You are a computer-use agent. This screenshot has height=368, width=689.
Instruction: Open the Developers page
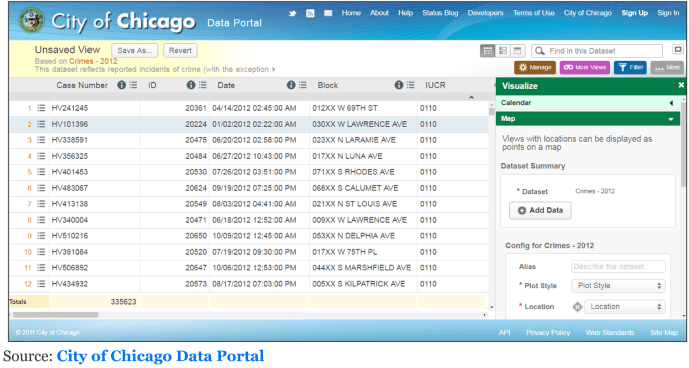486,13
